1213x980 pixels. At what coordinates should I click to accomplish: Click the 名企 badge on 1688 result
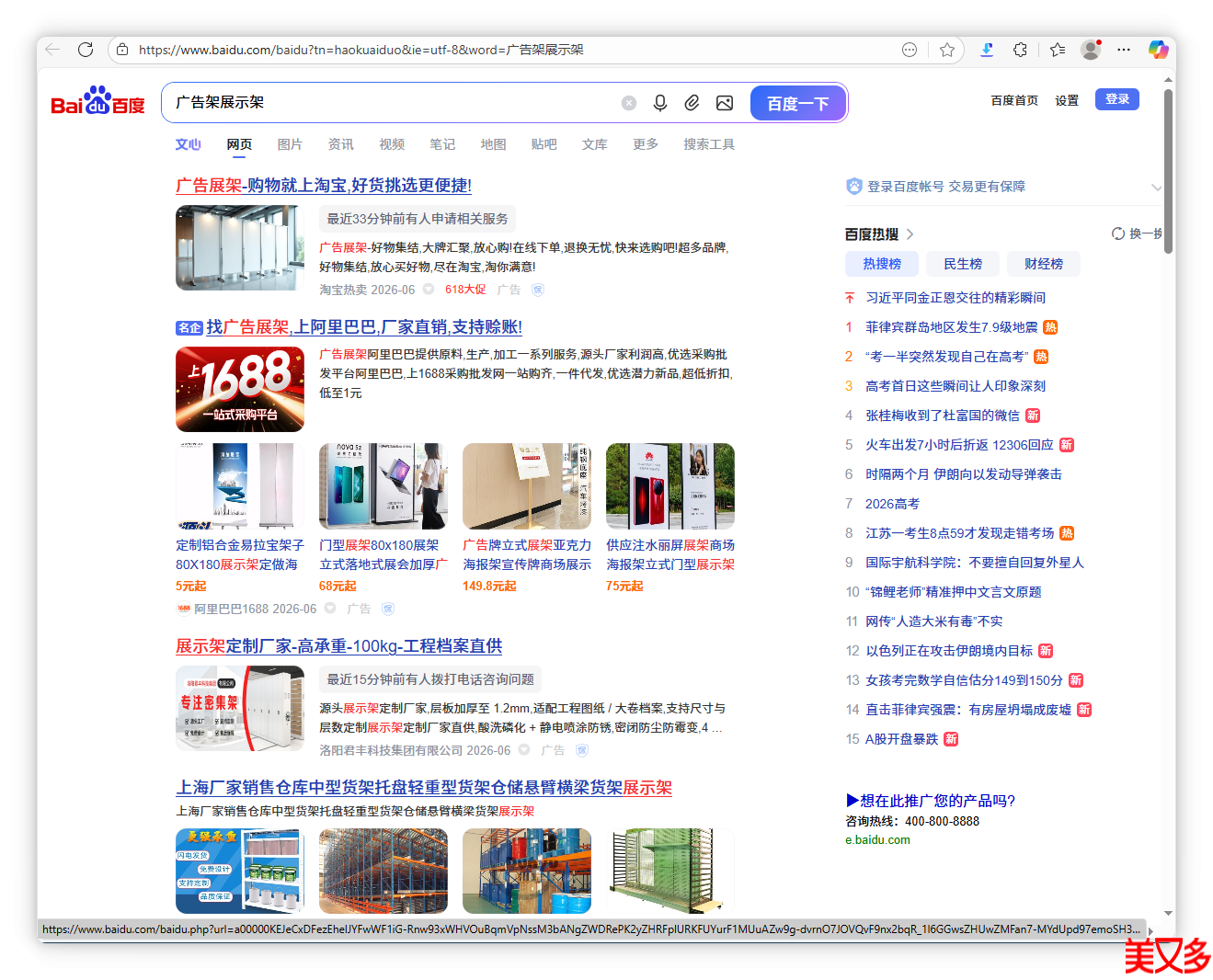pos(189,327)
